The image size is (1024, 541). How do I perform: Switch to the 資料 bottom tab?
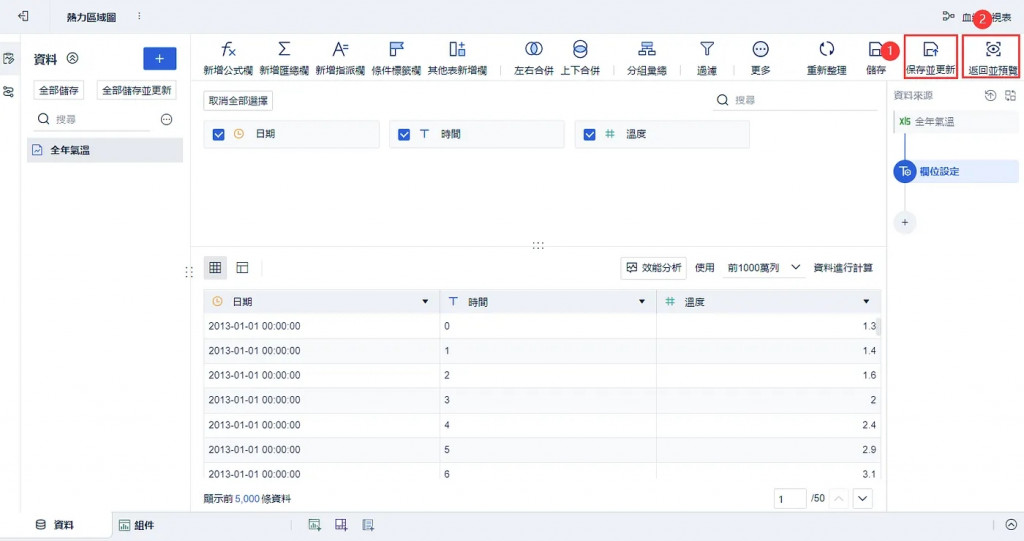56,525
